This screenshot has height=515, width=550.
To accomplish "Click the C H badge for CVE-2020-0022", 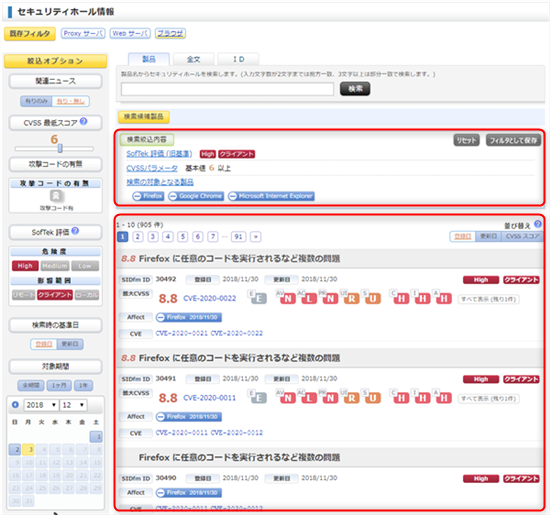I will pyautogui.click(x=400, y=297).
